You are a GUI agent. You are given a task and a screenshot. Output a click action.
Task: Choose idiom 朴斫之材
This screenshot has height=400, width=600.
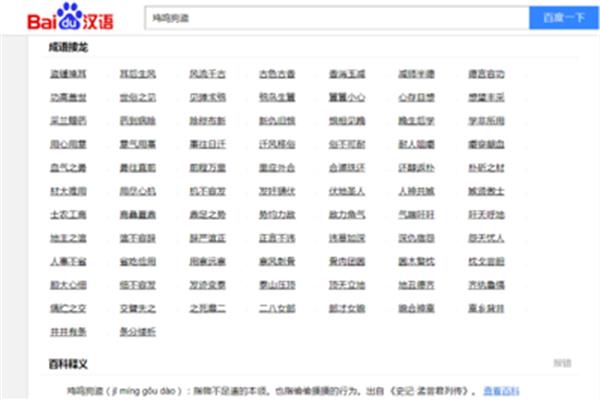[486, 168]
